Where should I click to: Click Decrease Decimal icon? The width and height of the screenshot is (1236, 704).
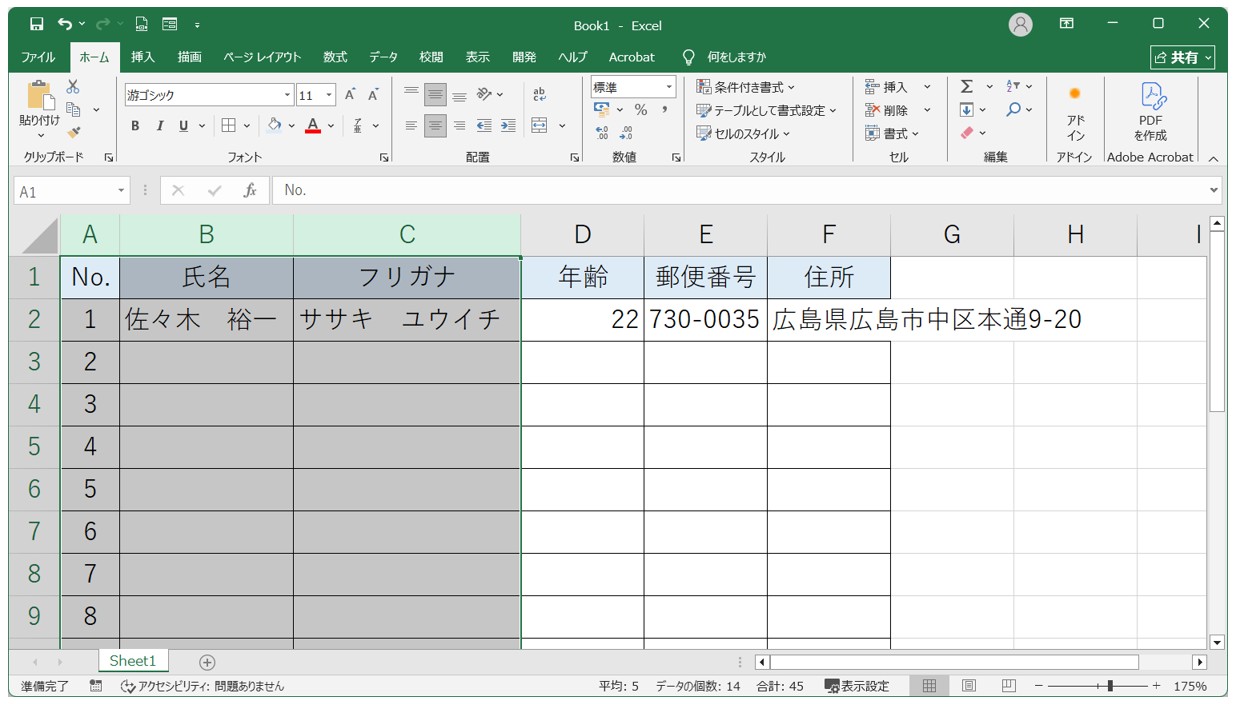626,132
